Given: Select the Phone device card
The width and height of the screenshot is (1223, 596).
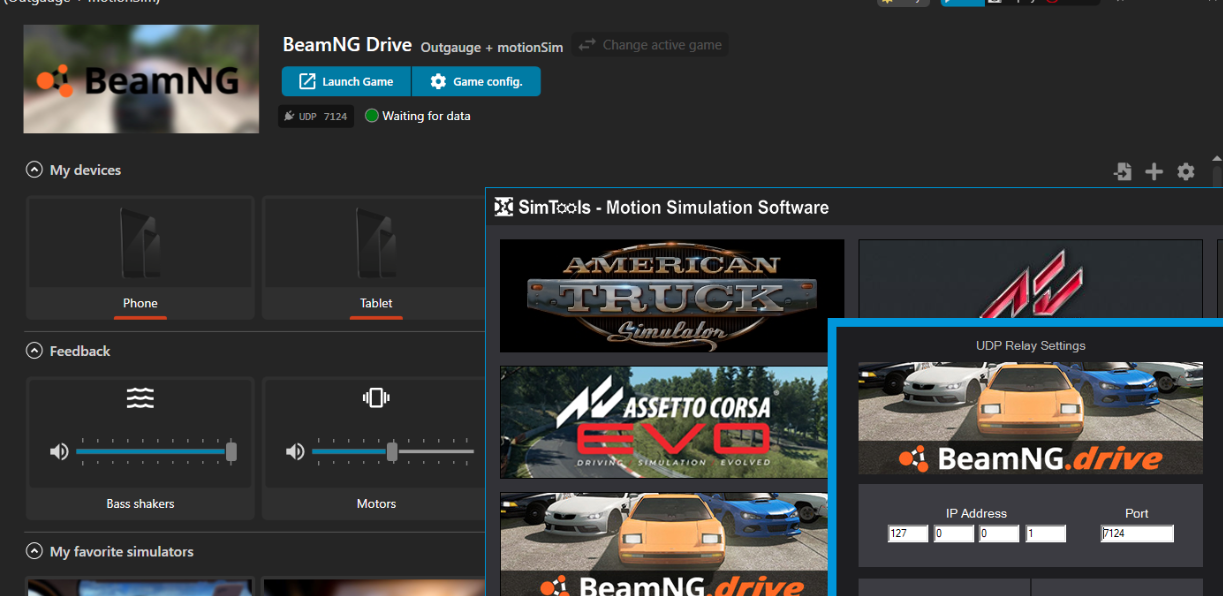Looking at the screenshot, I should (140, 258).
